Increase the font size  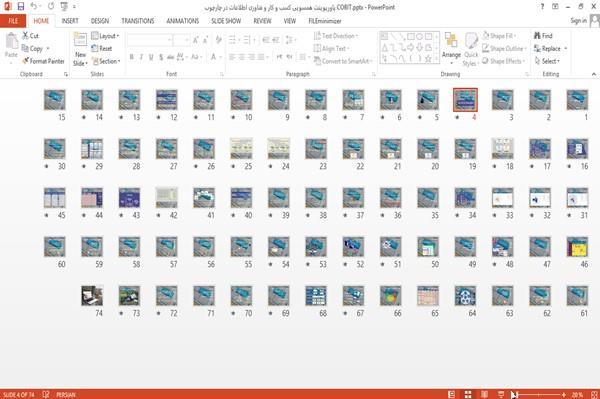tap(196, 40)
